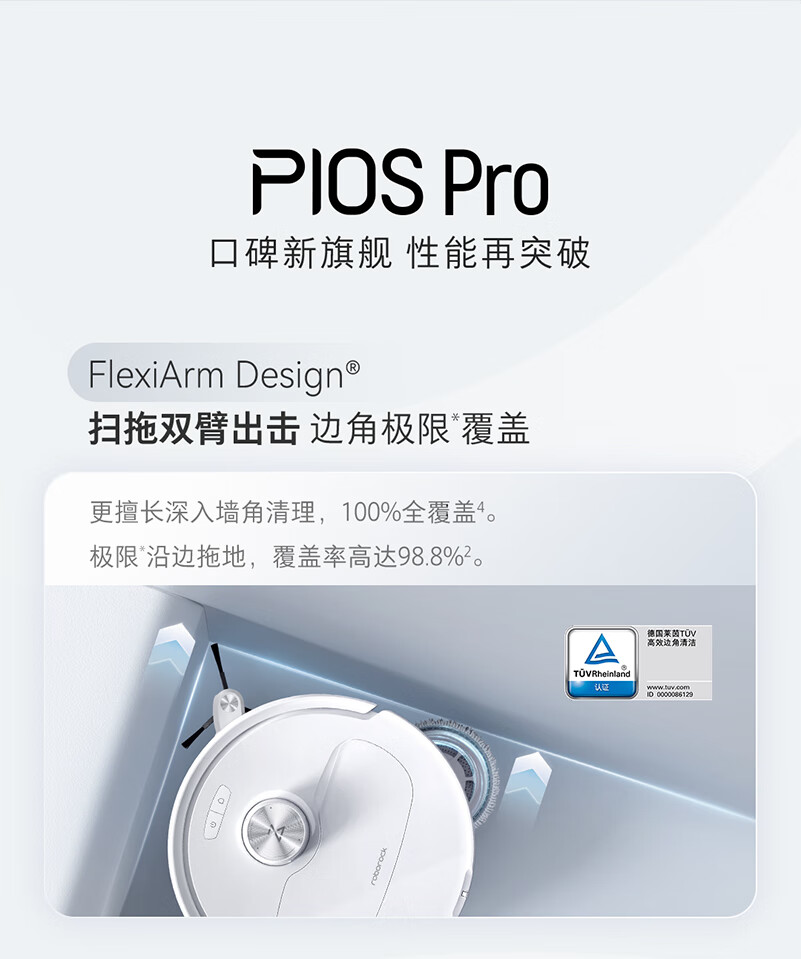
Task: Click the roborock logo on the robot
Action: click(x=379, y=866)
